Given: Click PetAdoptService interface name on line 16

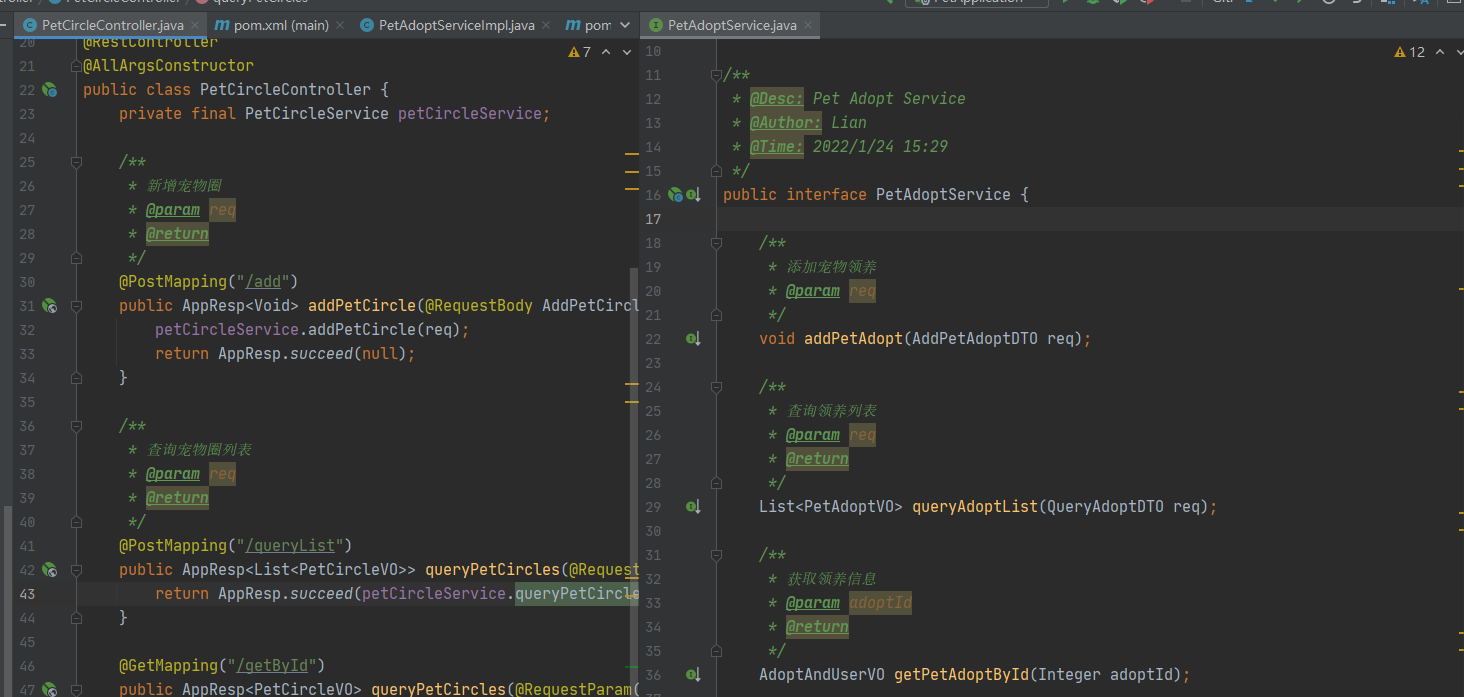Looking at the screenshot, I should coord(943,194).
